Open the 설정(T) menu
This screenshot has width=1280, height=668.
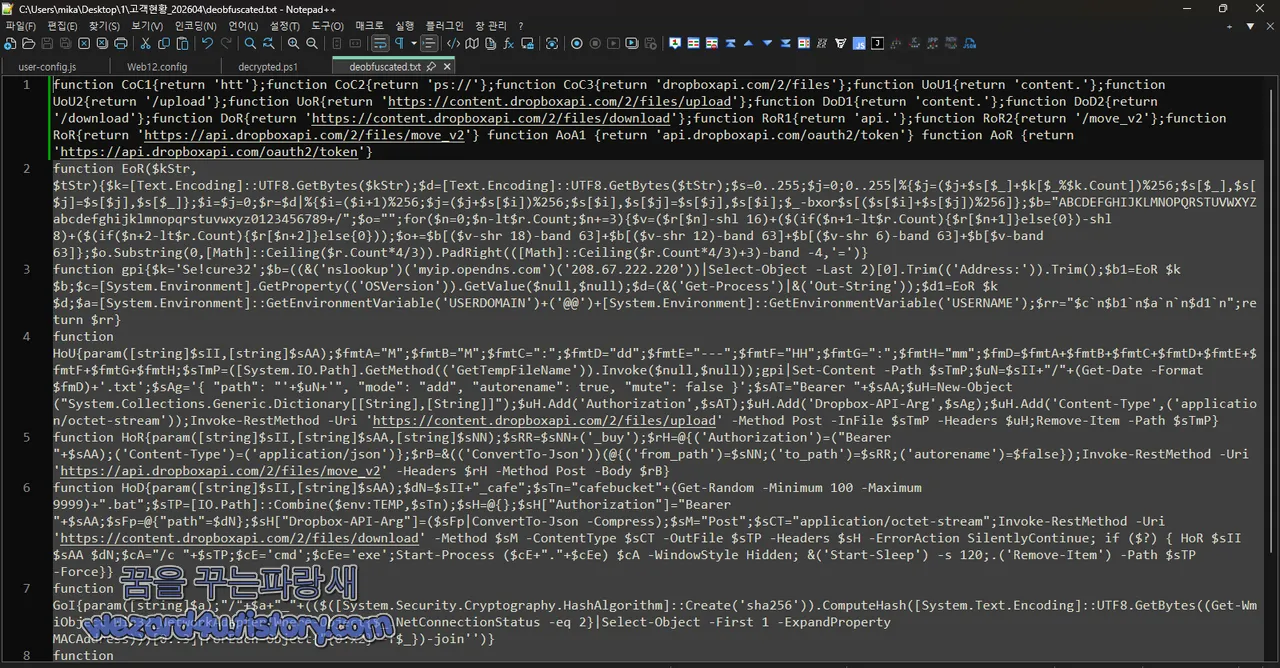[285, 26]
